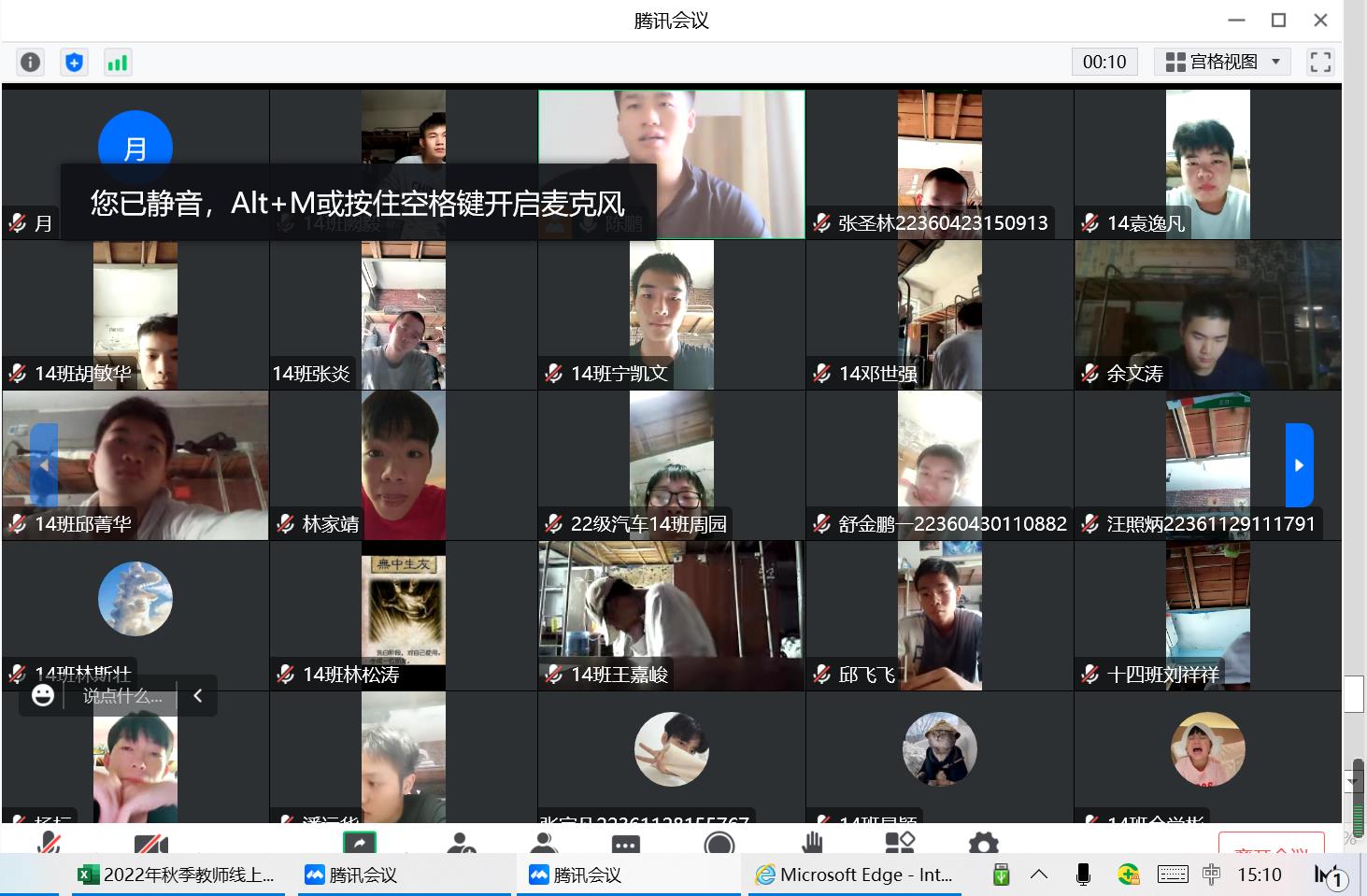Select 14班张炎 video tile
Viewport: 1367px width, 896px height.
403,315
